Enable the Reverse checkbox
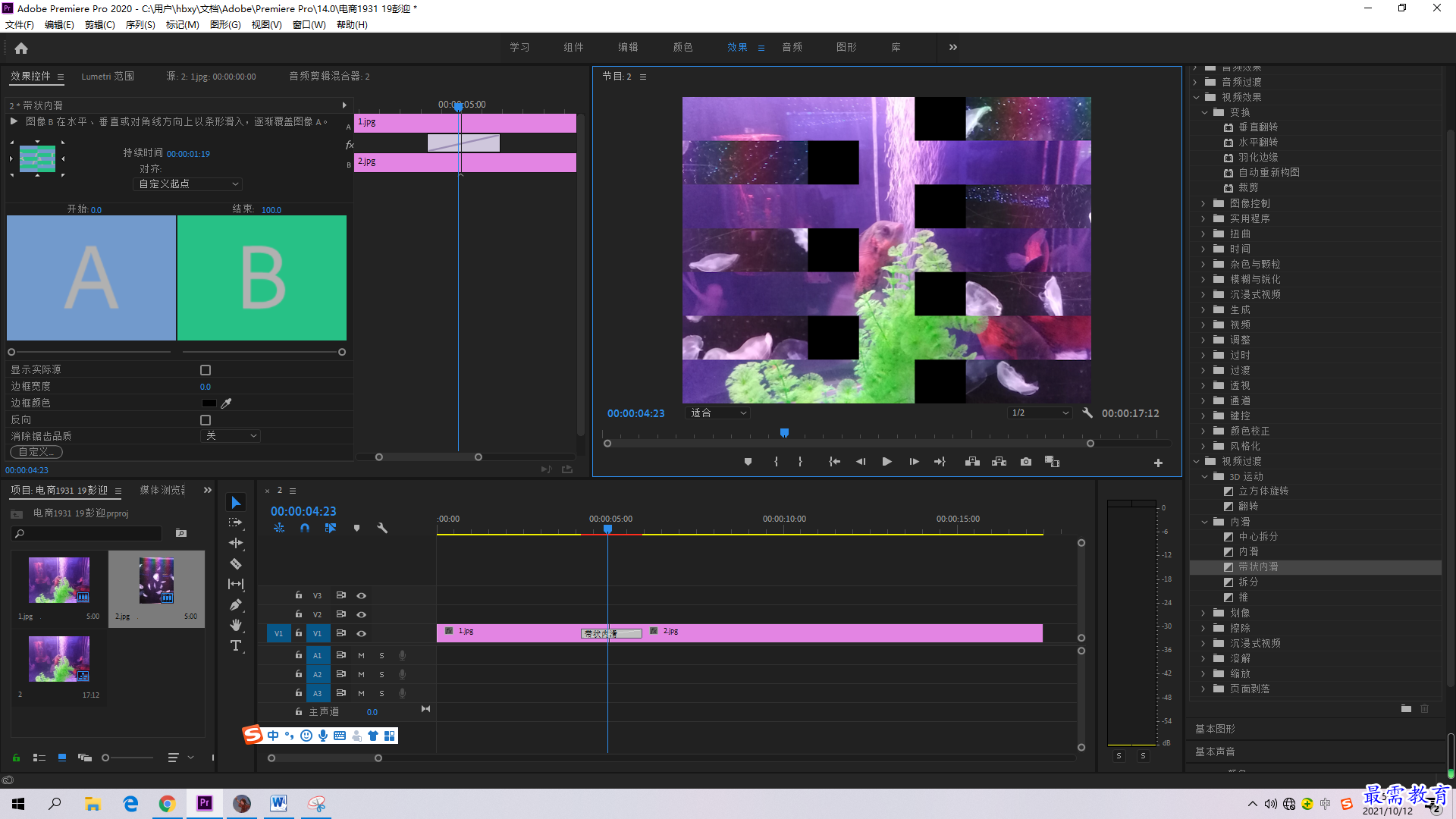Screen dimensions: 1456x819 click(205, 420)
